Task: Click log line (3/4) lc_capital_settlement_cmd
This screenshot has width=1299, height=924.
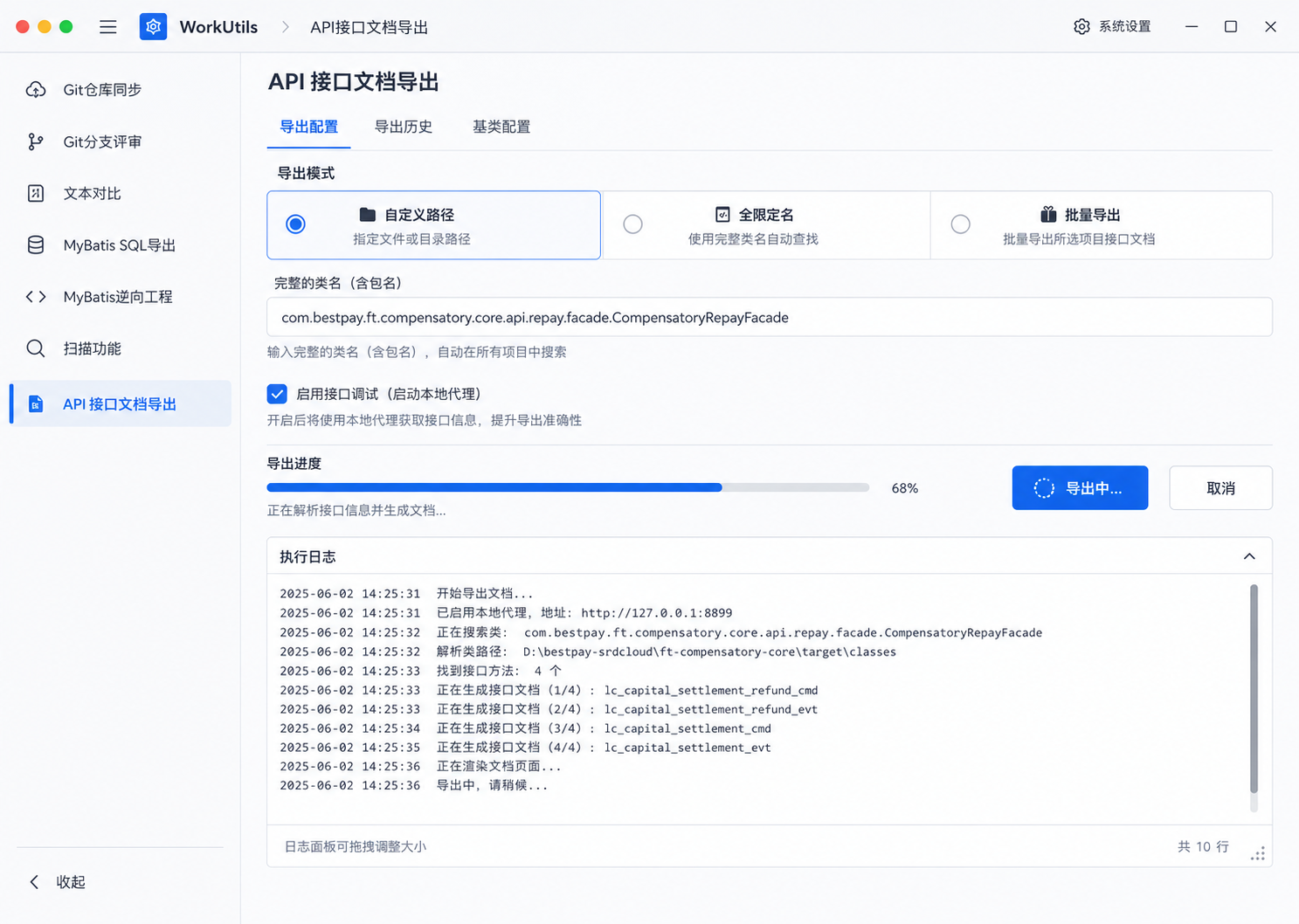Action: [x=525, y=728]
